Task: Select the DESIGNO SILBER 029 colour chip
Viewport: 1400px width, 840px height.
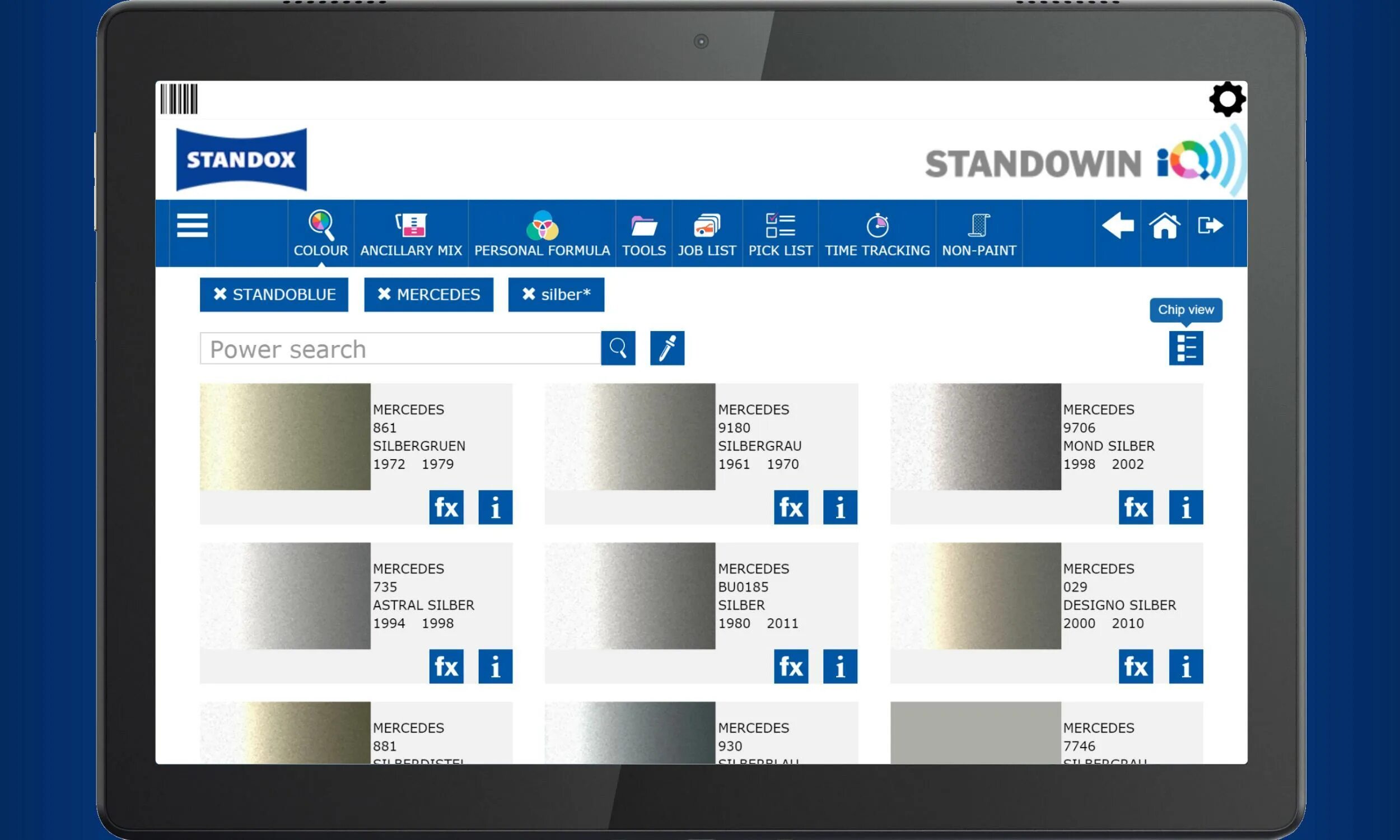Action: tap(975, 595)
